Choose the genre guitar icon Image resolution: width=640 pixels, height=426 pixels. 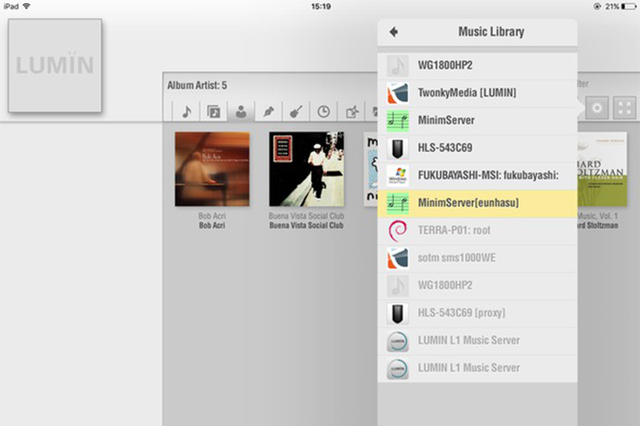297,111
